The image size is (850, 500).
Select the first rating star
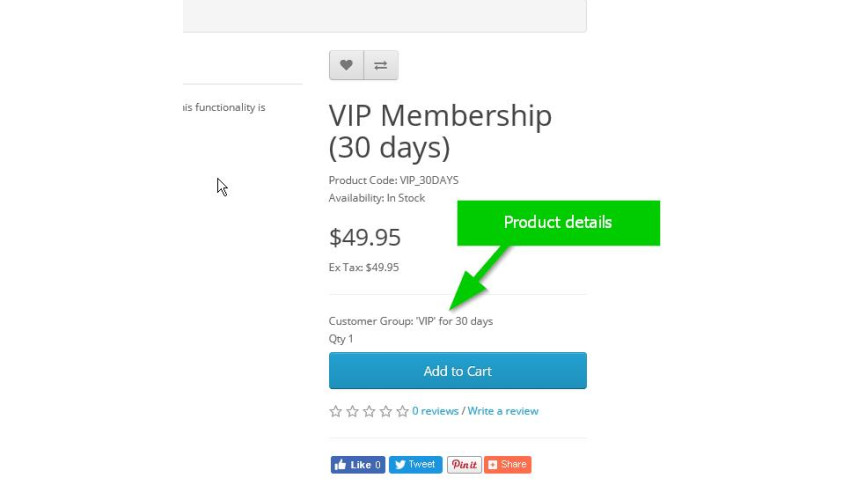point(336,412)
